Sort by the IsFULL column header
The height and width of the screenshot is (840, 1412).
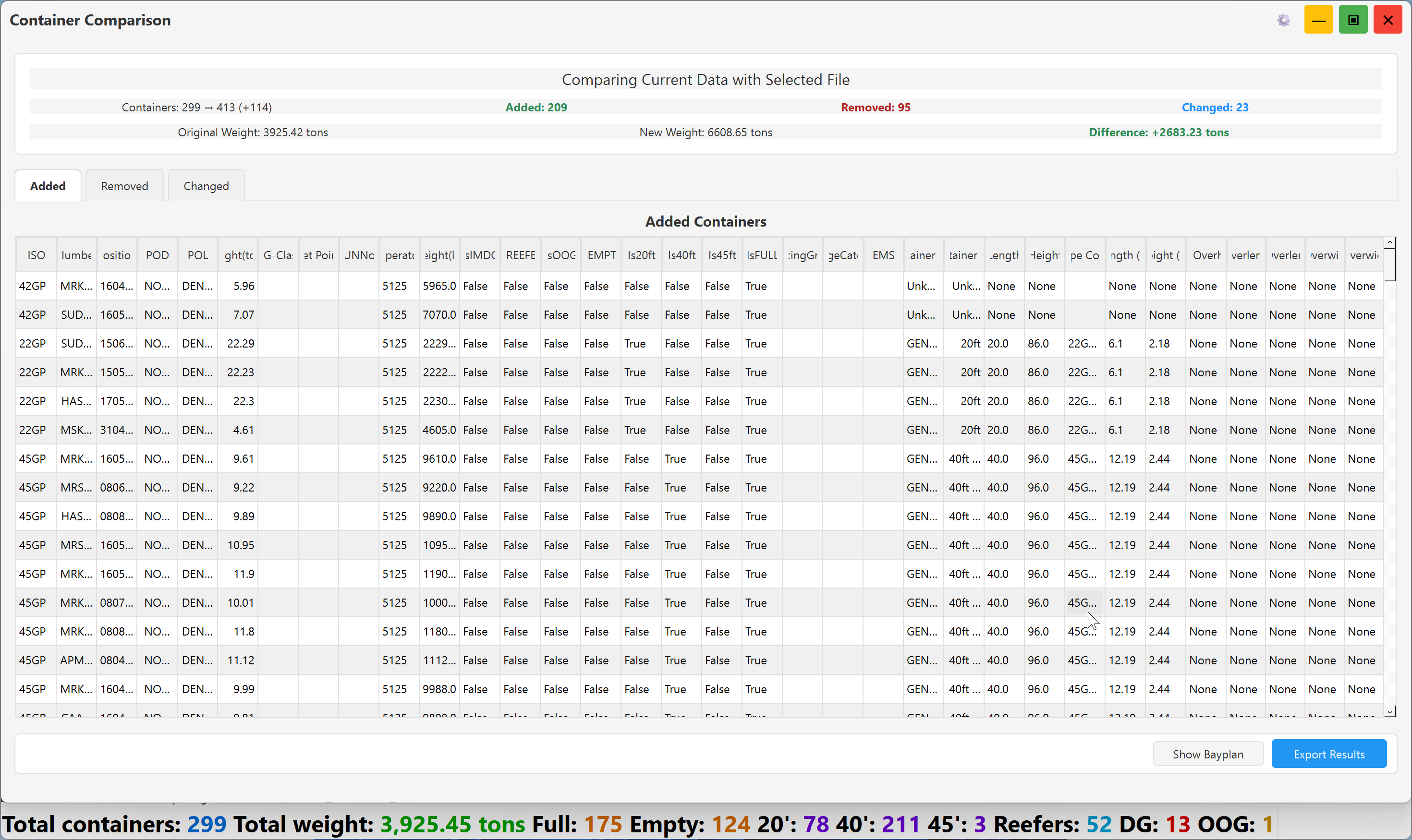coord(762,255)
